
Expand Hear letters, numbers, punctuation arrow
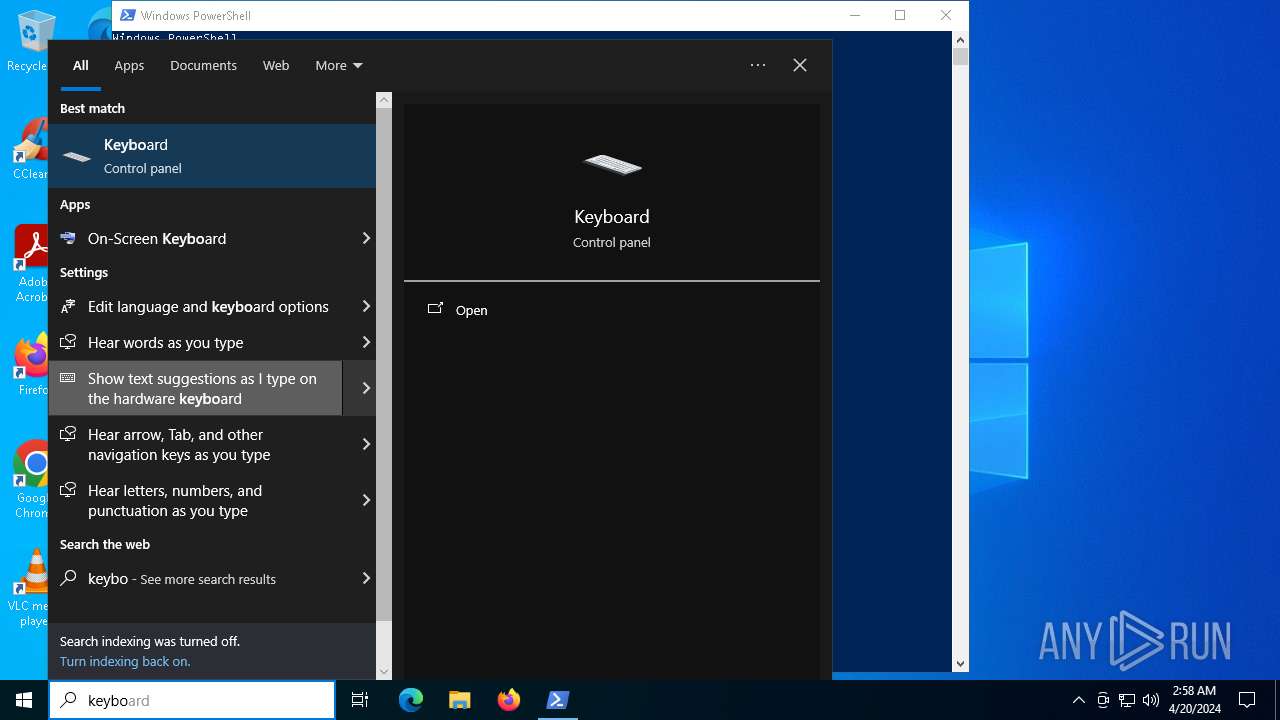click(366, 500)
